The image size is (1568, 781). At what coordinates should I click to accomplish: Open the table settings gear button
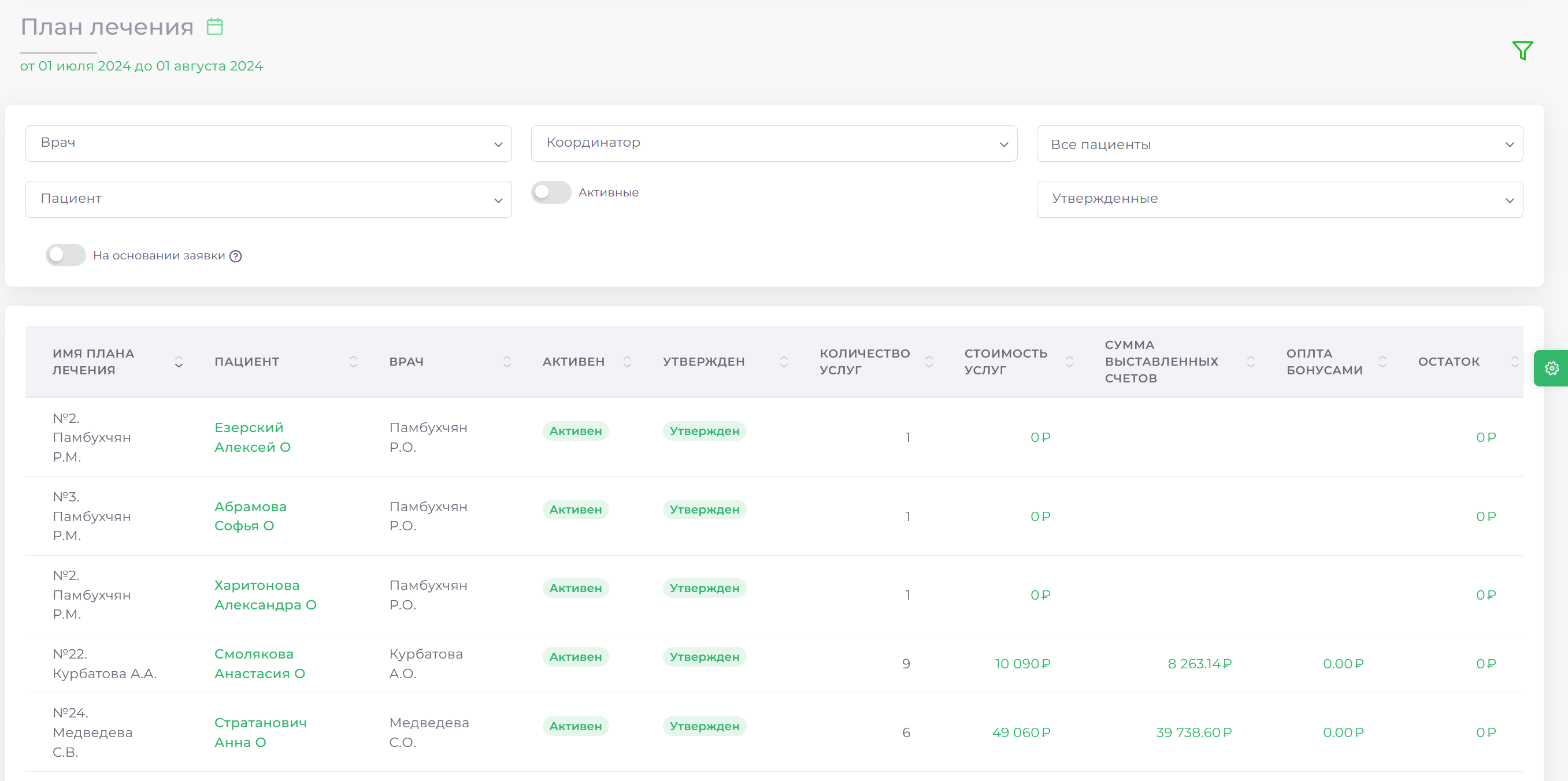(x=1552, y=368)
